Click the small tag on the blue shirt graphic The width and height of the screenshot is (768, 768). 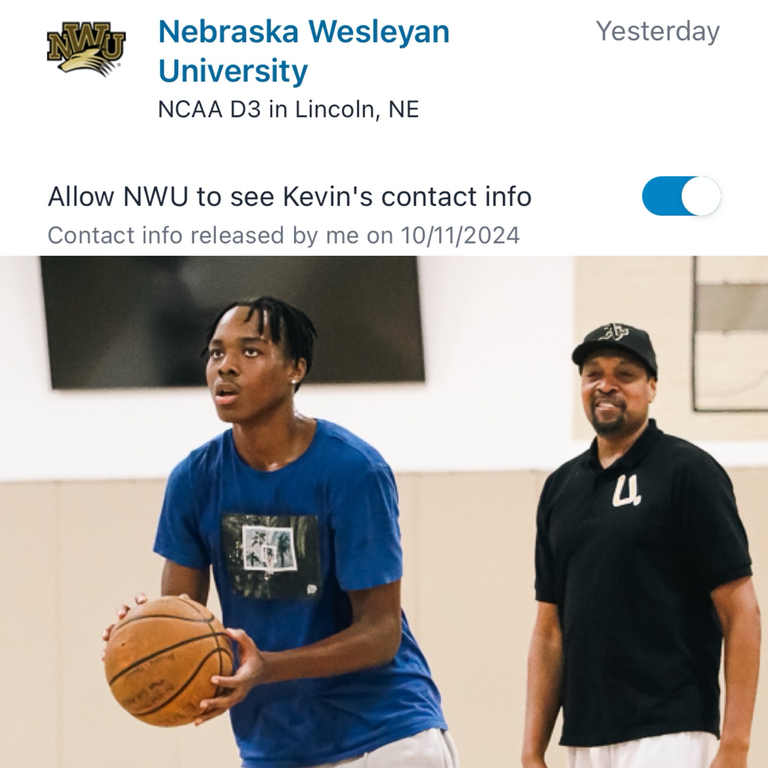coord(311,589)
